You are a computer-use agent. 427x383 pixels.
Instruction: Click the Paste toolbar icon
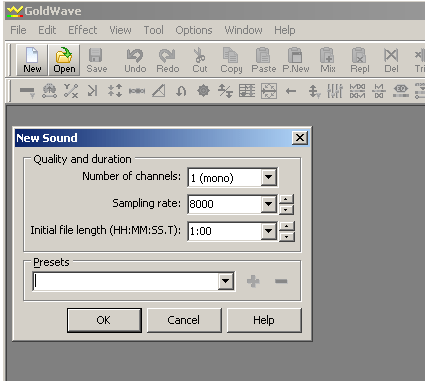click(x=263, y=60)
